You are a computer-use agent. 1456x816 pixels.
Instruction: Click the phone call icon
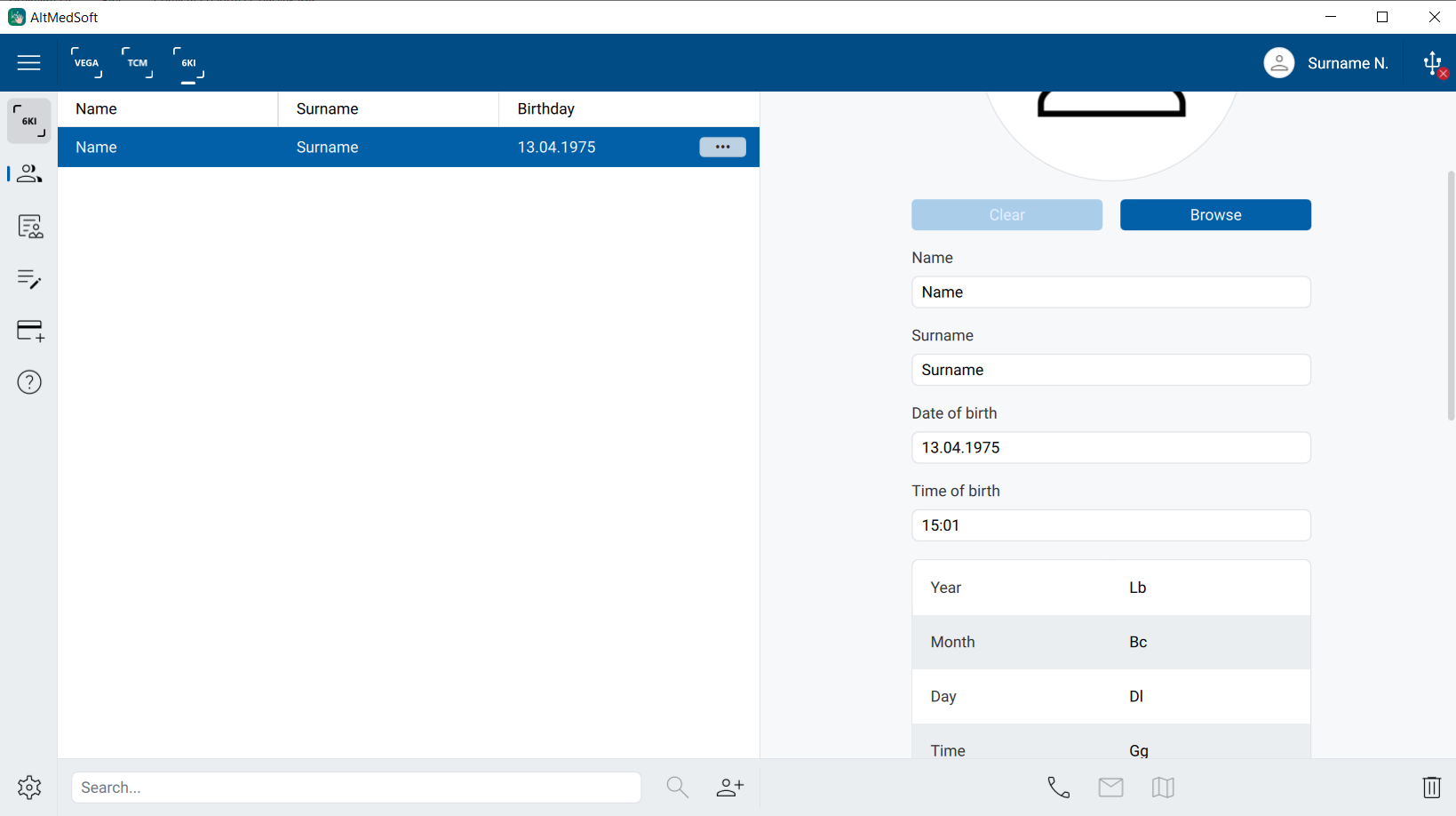click(x=1058, y=788)
